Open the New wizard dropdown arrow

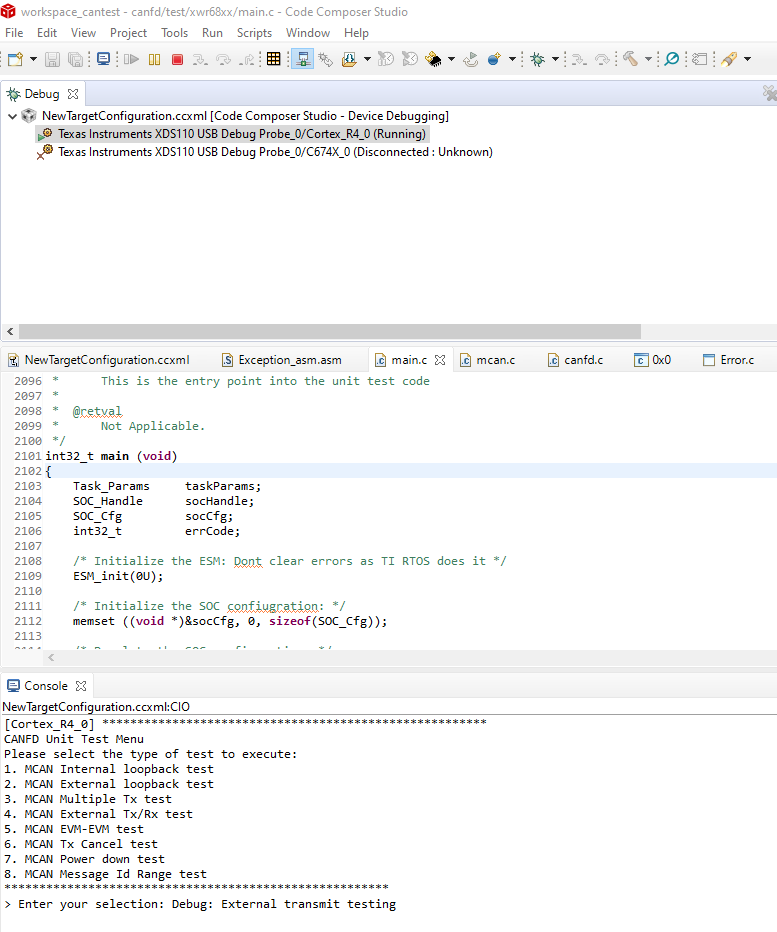pos(33,59)
